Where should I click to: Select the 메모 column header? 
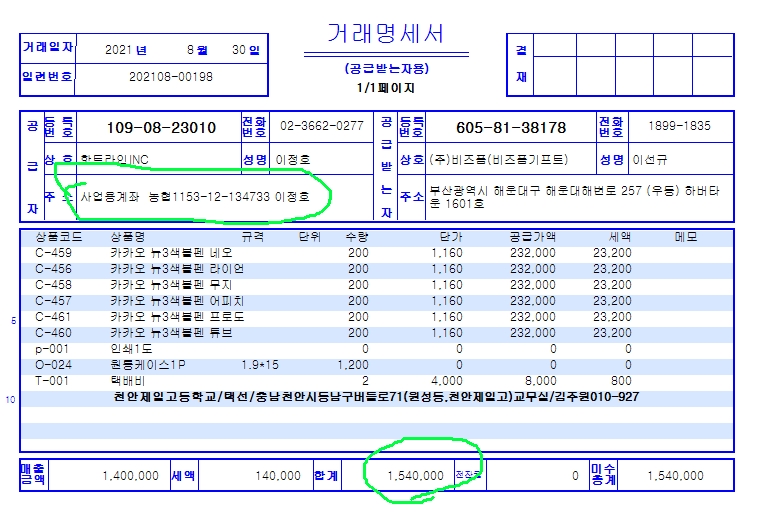tap(686, 237)
